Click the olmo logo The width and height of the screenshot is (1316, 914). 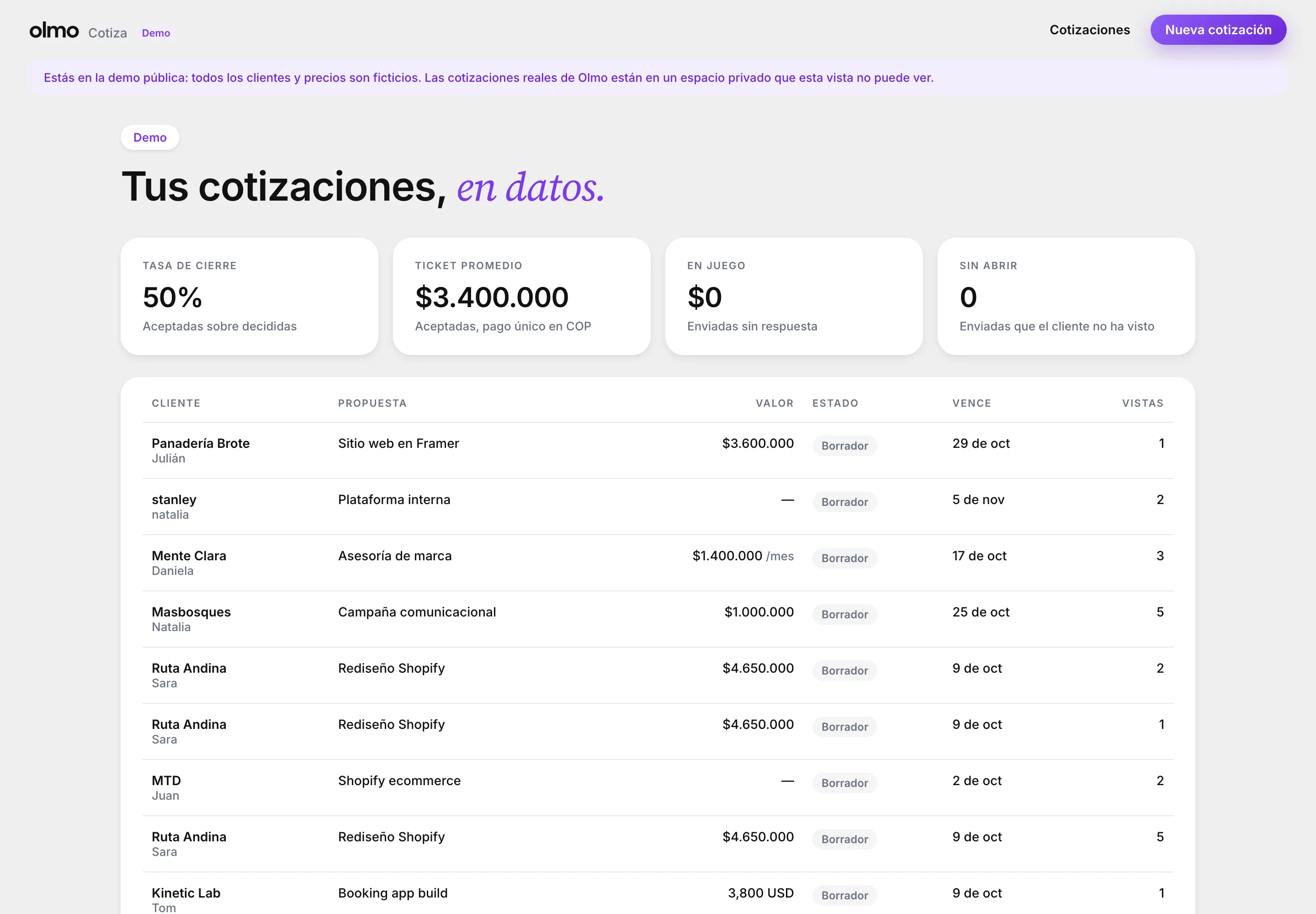pyautogui.click(x=54, y=30)
